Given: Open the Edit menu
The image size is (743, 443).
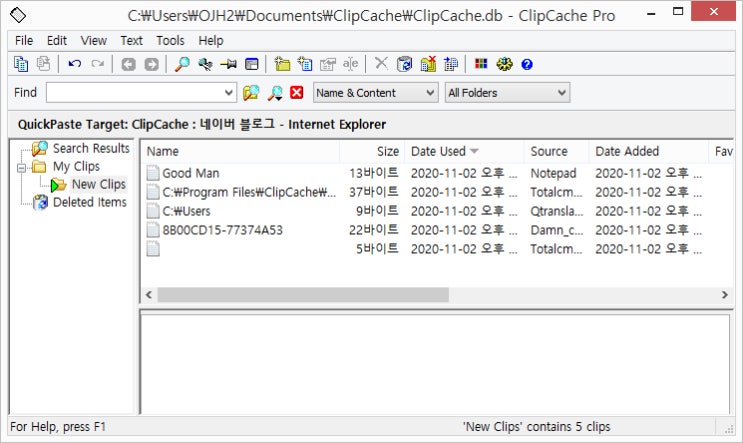Looking at the screenshot, I should (x=57, y=41).
